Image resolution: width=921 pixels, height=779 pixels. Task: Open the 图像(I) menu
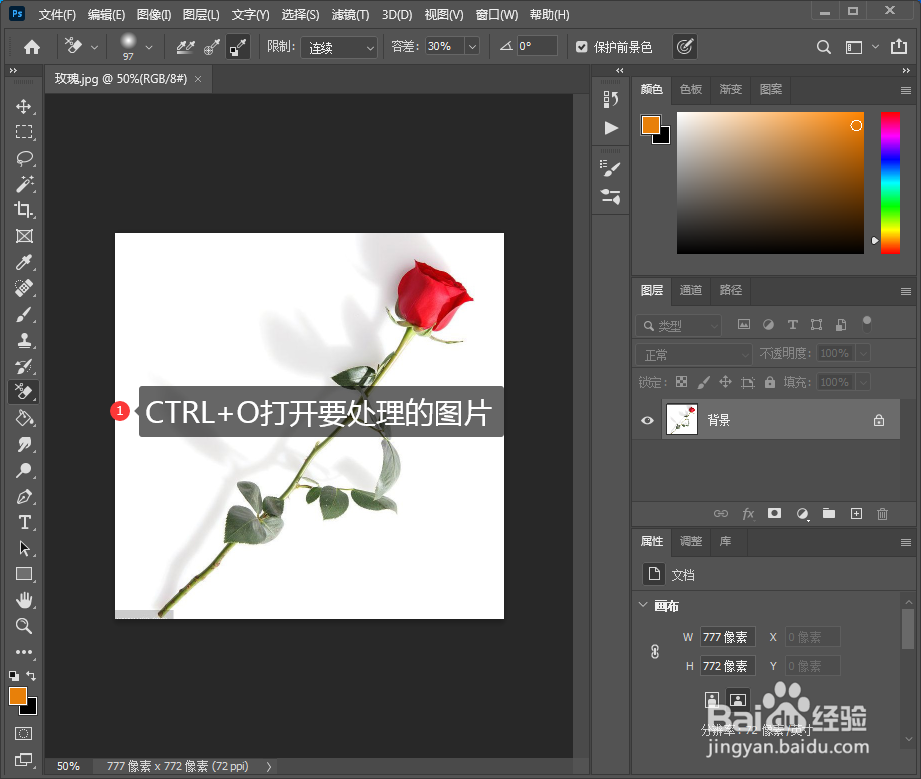(x=154, y=15)
